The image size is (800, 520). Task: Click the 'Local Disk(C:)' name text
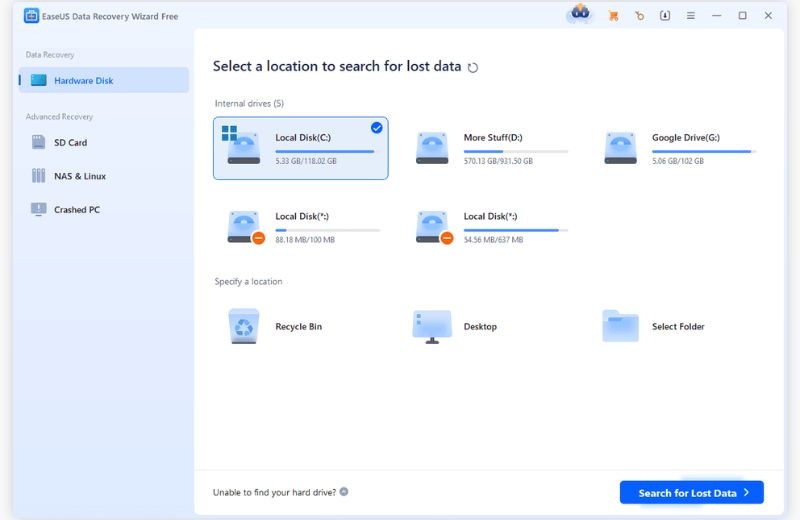click(303, 138)
